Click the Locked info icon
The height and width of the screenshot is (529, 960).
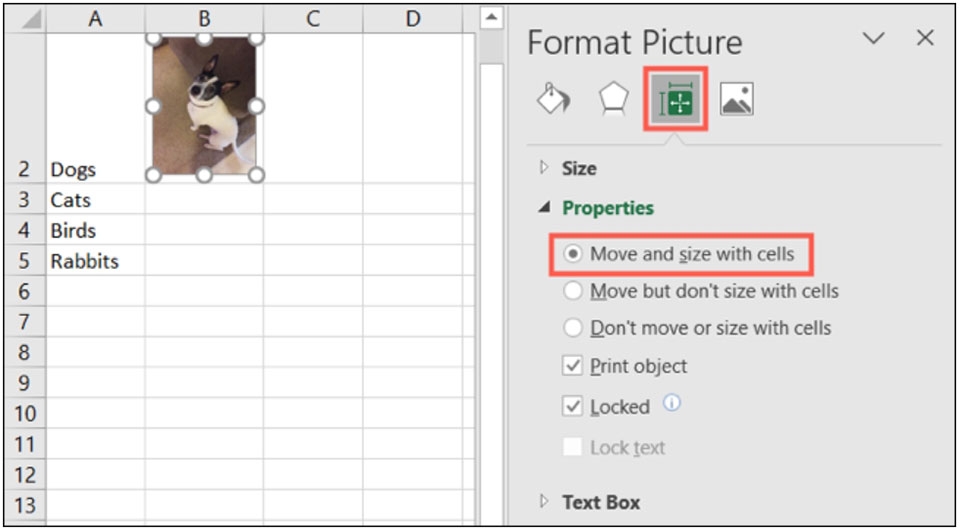pos(672,404)
